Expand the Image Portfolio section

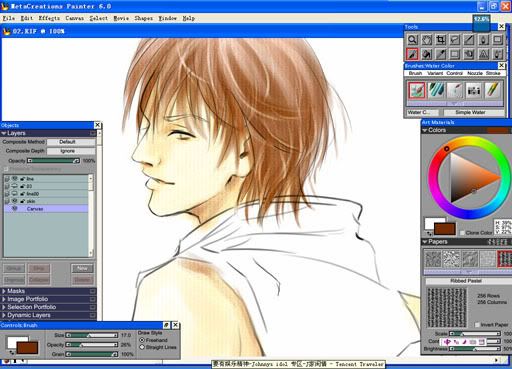(x=4, y=299)
